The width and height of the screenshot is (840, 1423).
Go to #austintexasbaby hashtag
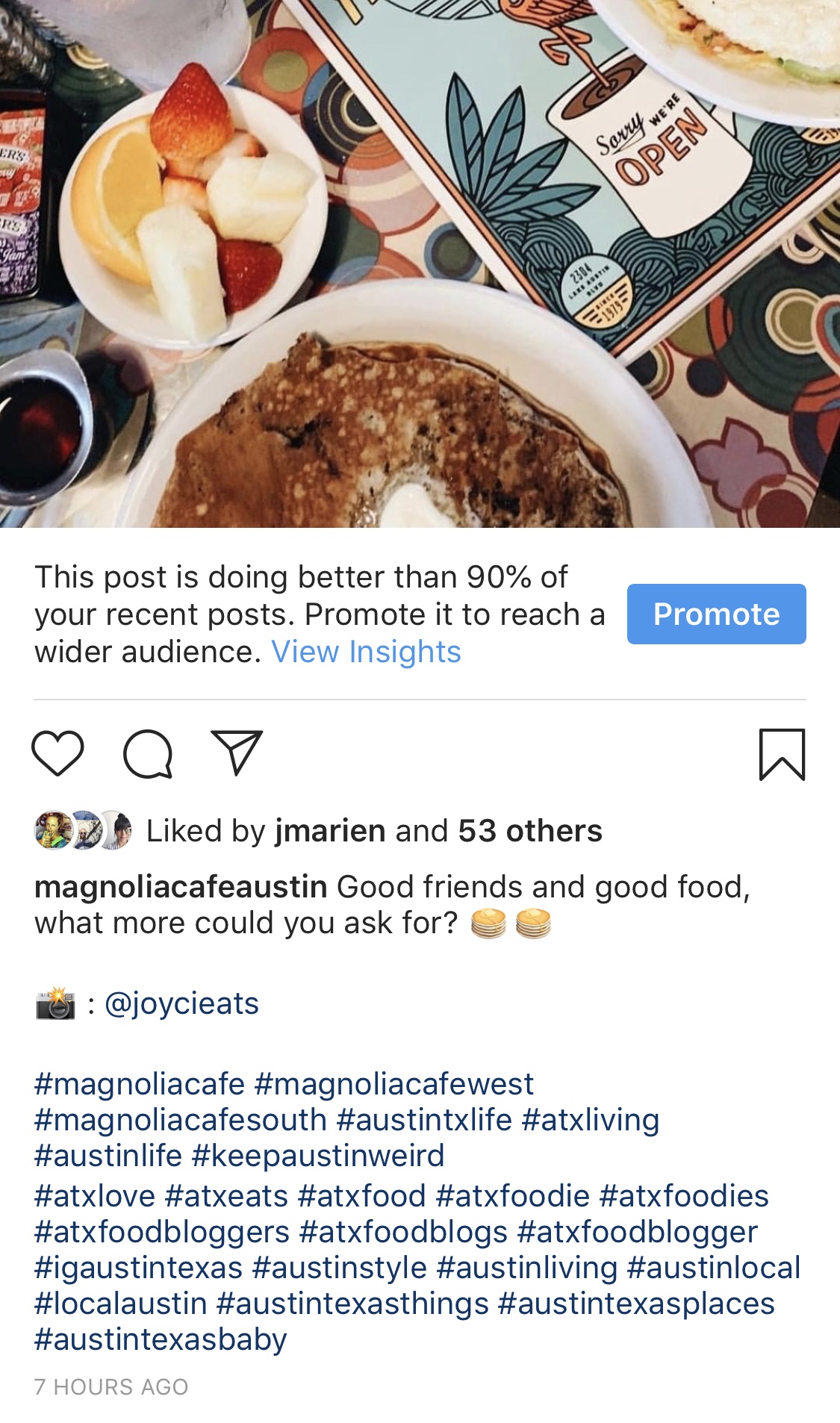[x=161, y=1339]
